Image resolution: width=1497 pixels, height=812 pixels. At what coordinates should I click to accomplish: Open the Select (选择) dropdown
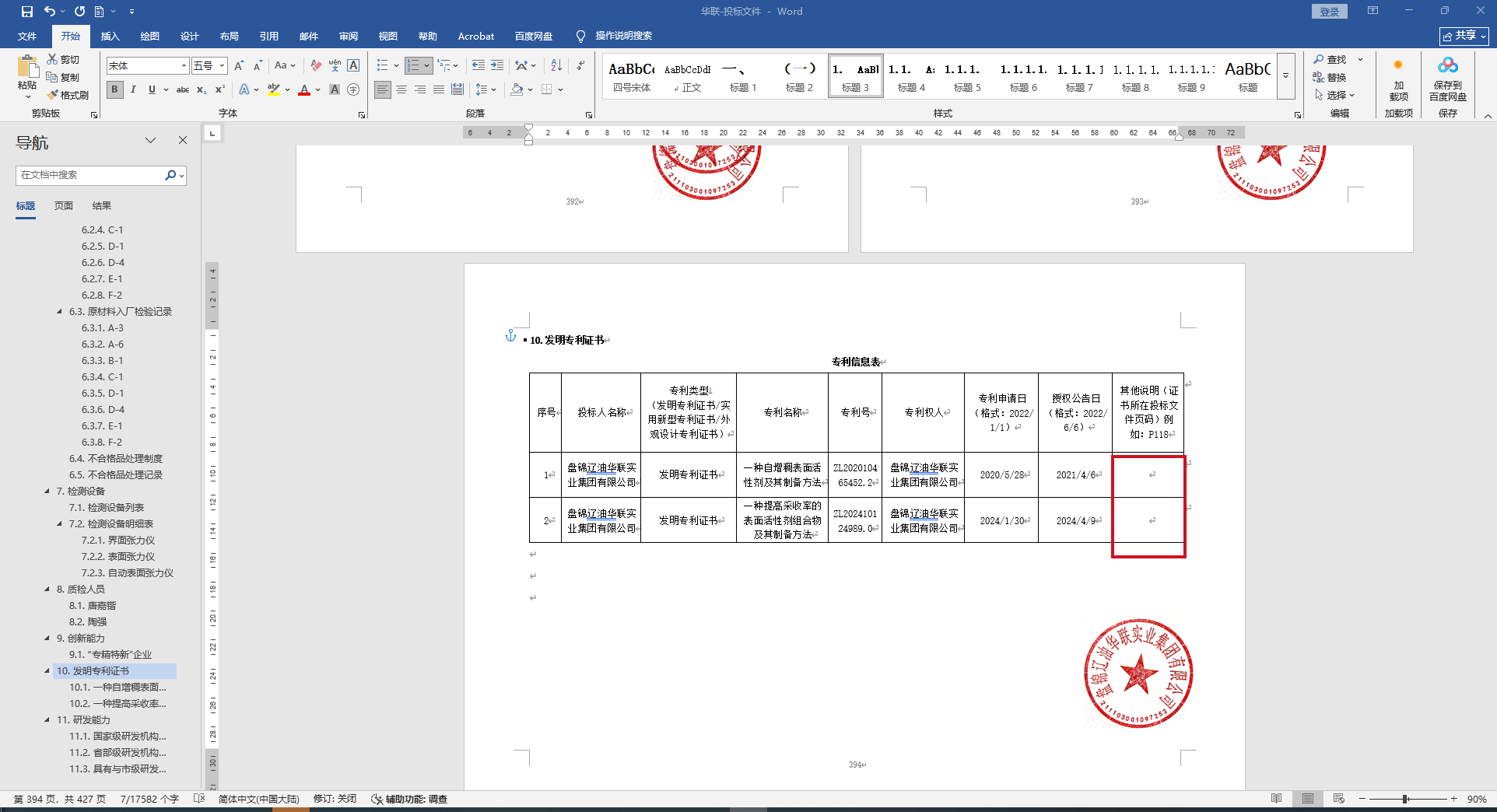point(1334,95)
